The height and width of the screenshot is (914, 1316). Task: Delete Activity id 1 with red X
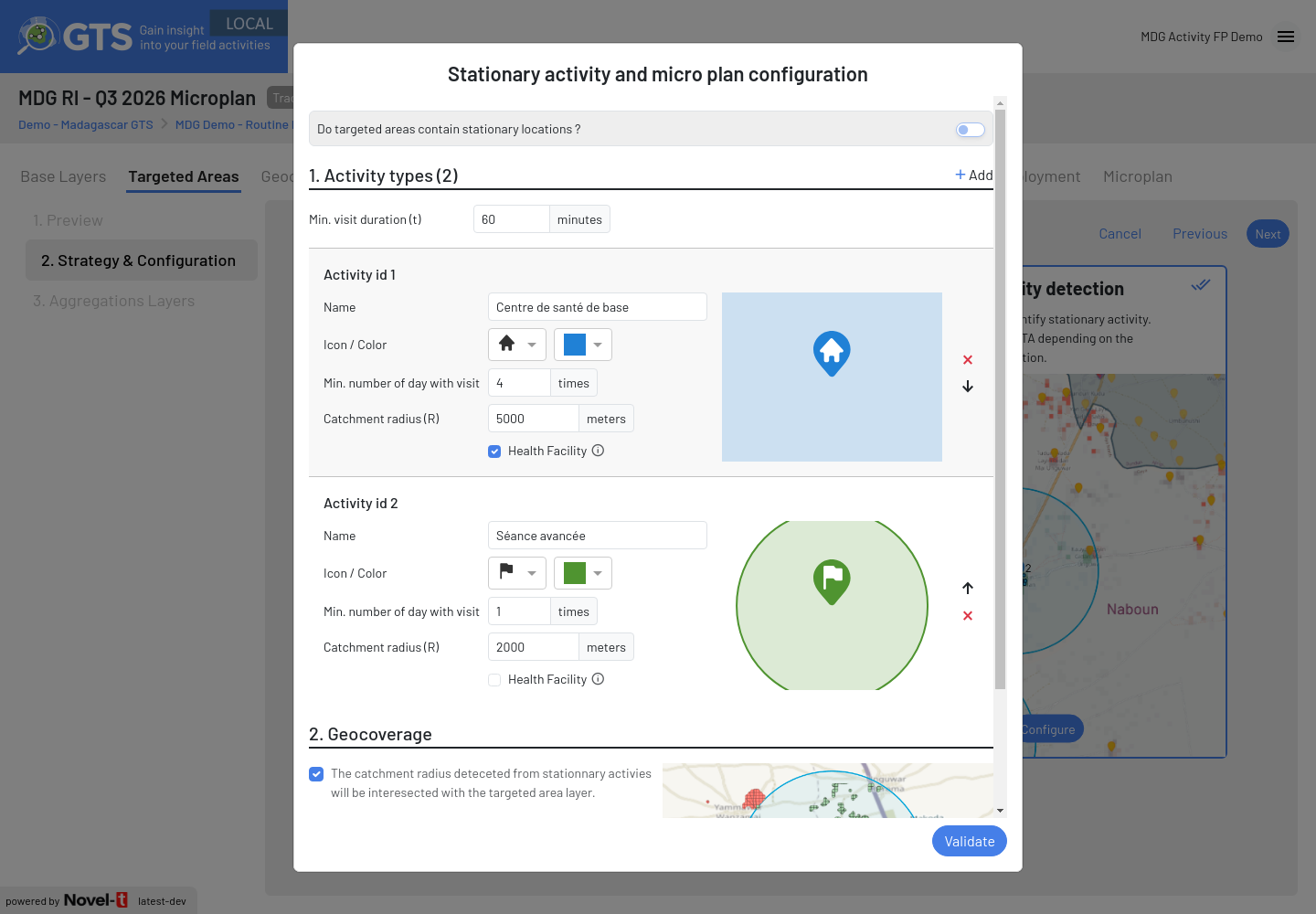coord(968,360)
